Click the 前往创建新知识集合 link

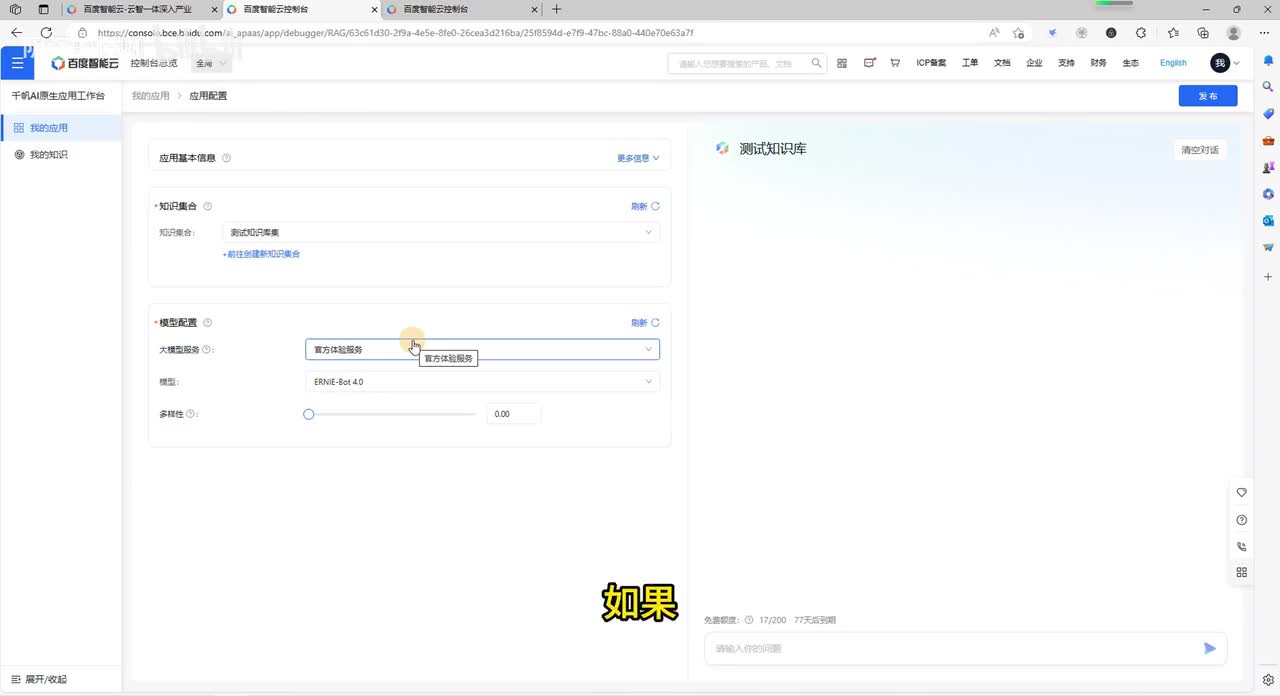261,254
